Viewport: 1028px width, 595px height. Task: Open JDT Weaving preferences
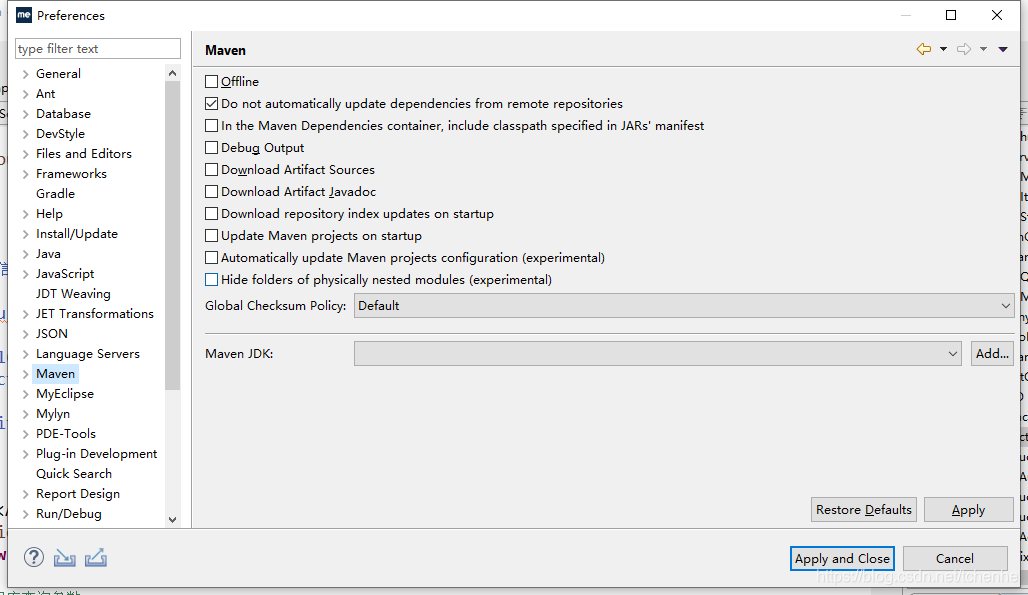[73, 294]
